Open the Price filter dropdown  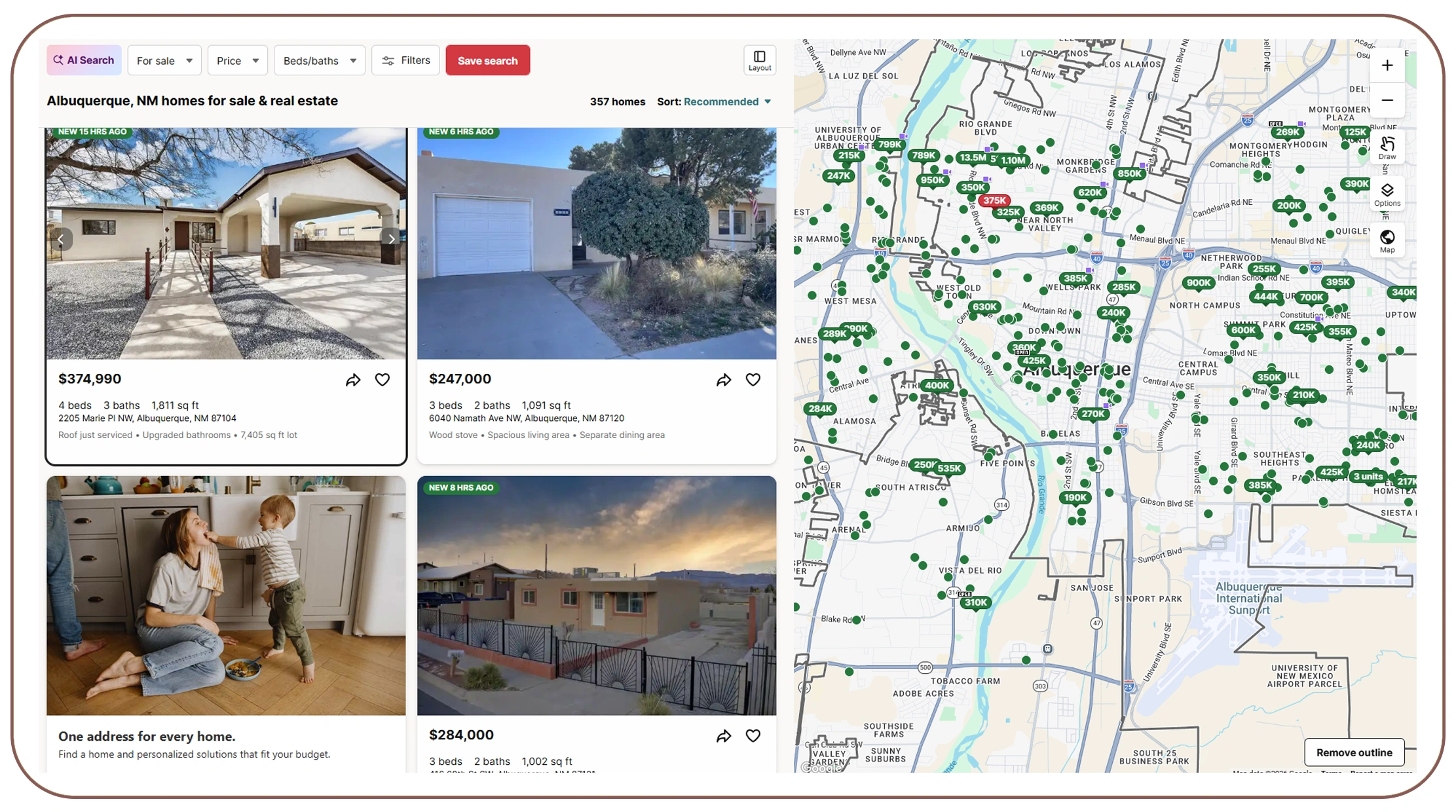pos(237,60)
